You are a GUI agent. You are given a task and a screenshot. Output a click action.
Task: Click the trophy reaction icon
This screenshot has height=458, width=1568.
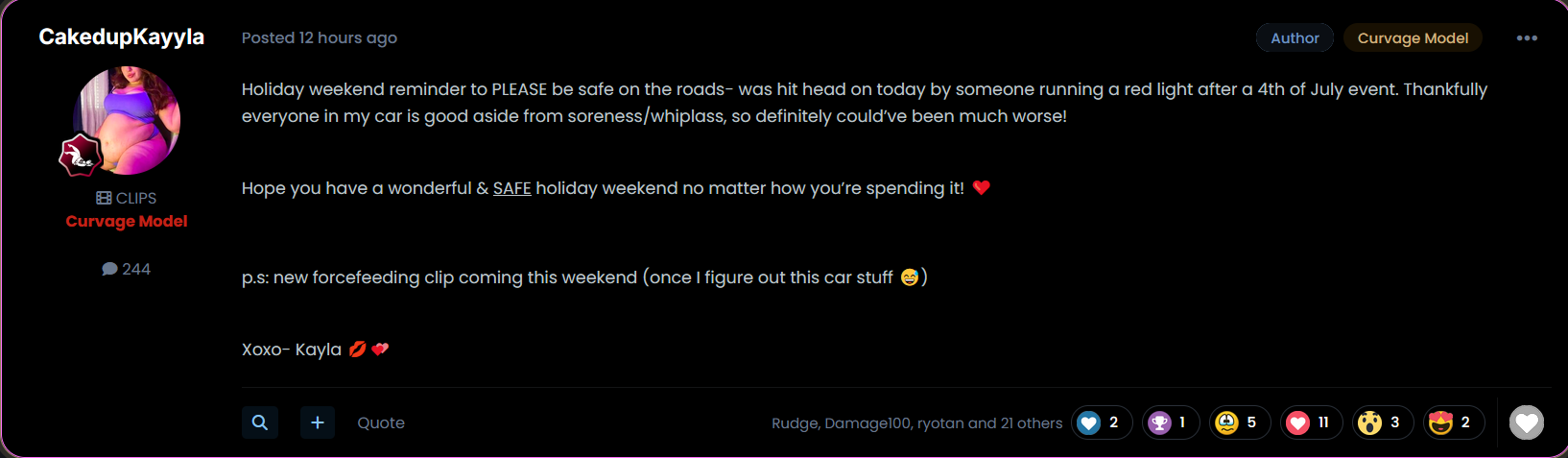click(x=1160, y=422)
